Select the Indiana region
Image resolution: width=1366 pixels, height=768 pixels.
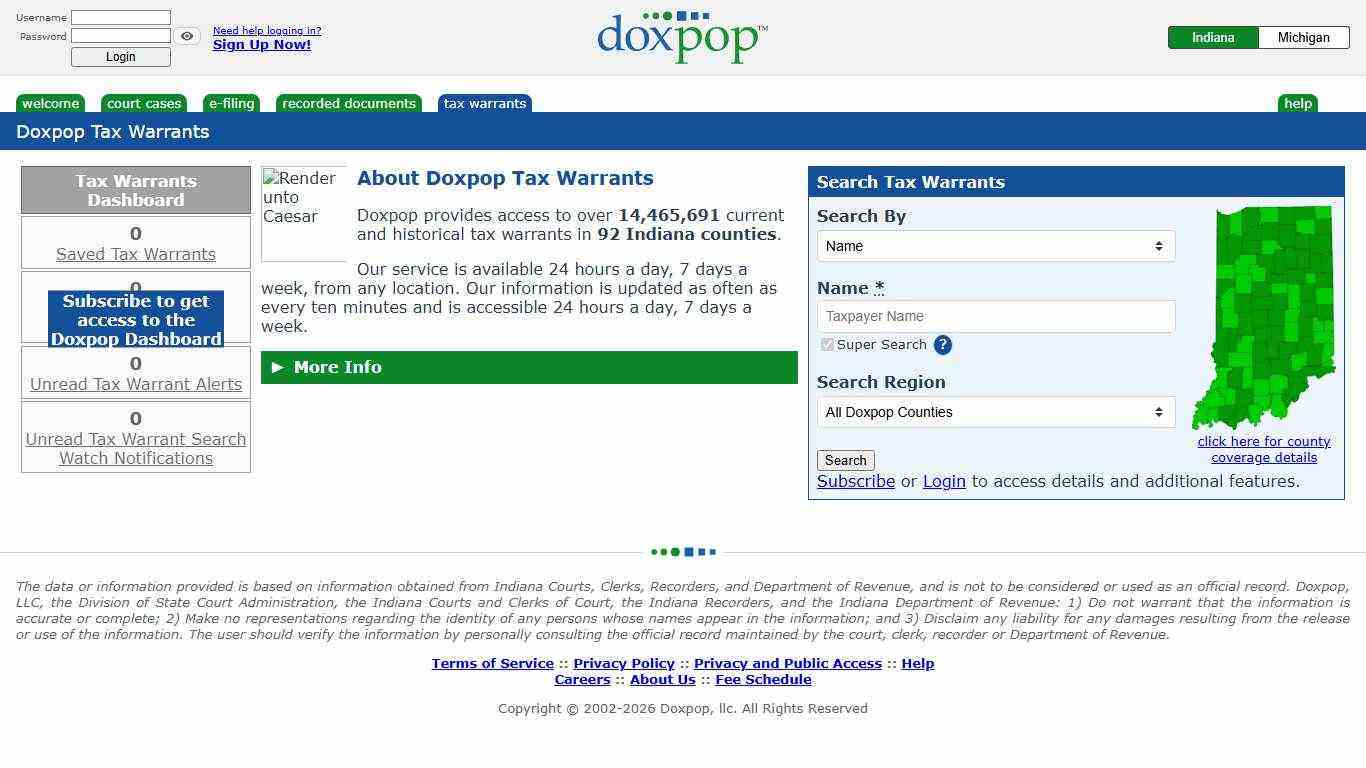click(x=1212, y=37)
